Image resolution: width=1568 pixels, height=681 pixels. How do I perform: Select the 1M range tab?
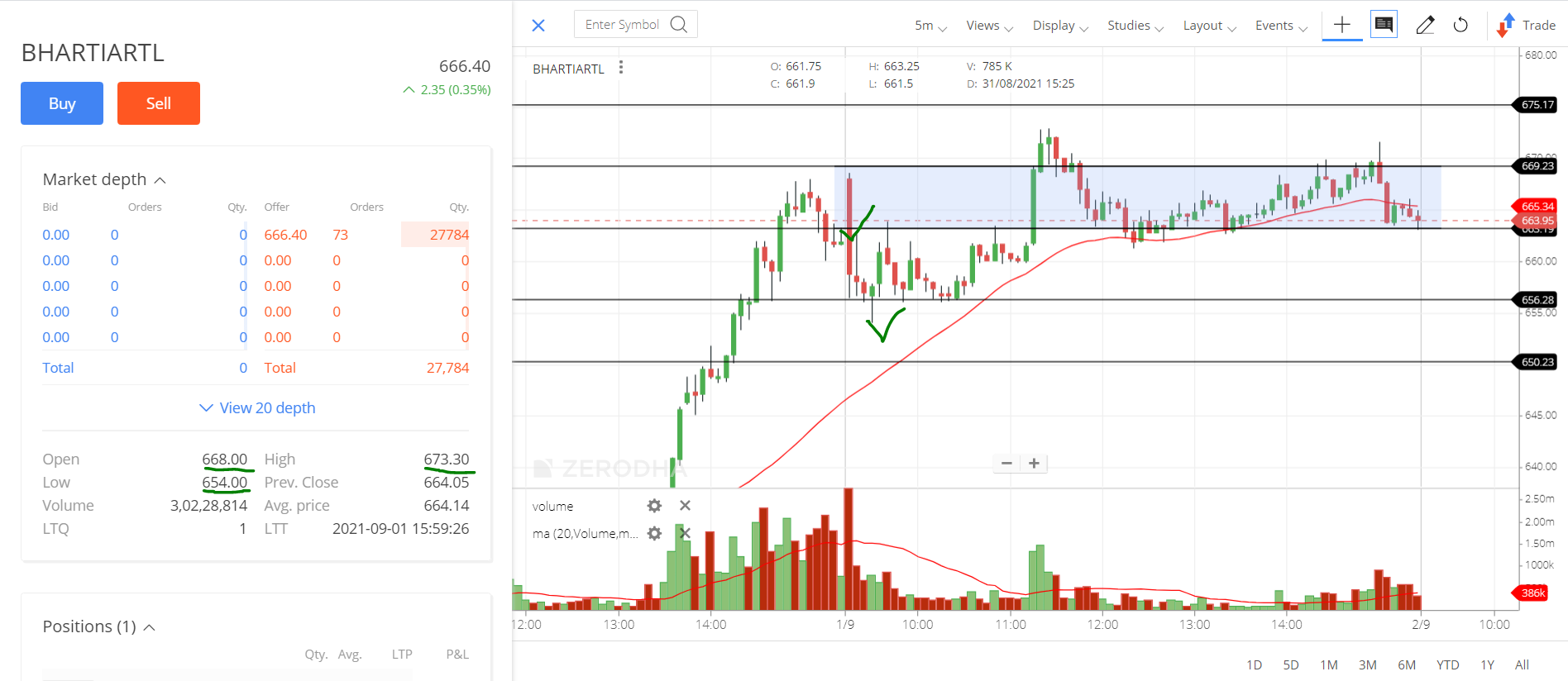1329,664
